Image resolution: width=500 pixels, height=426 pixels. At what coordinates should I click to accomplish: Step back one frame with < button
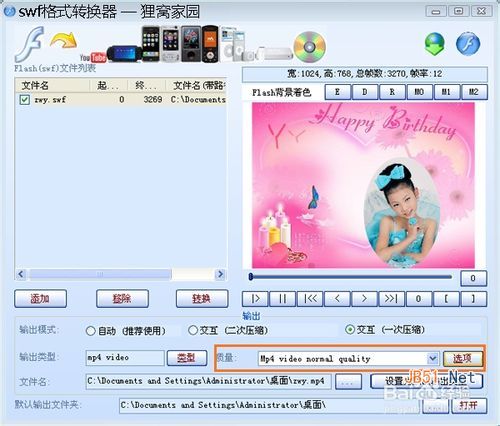tap(337, 299)
